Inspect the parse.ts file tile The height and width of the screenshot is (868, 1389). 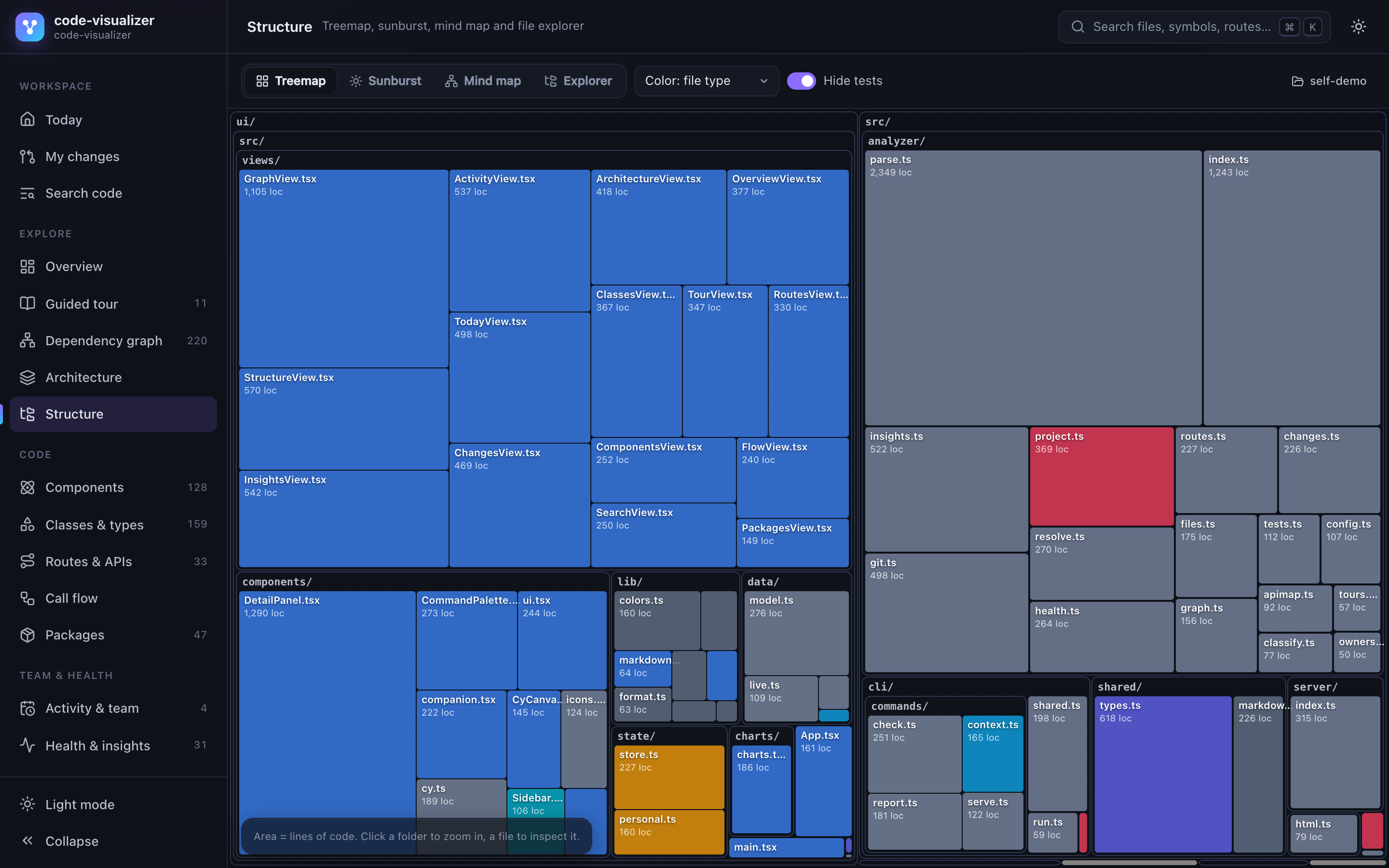tap(1033, 287)
